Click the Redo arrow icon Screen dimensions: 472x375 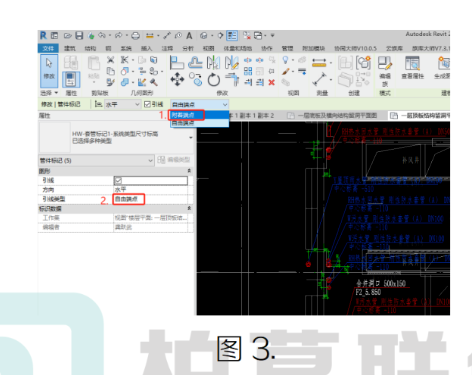pyautogui.click(x=119, y=35)
